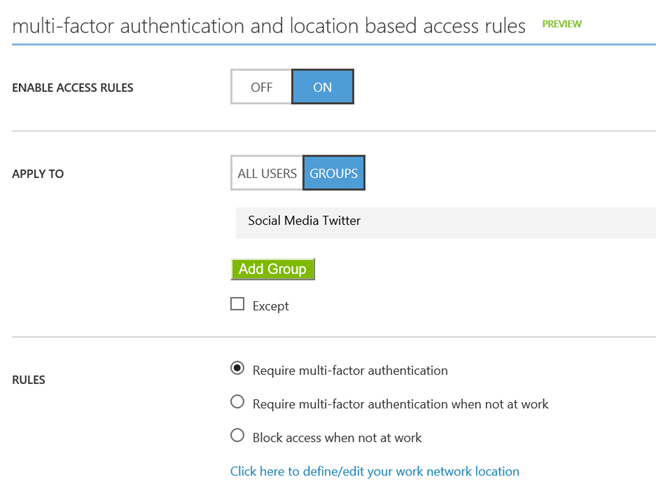Image resolution: width=656 pixels, height=496 pixels.
Task: Select radio for MFA when not at work
Action: point(237,402)
